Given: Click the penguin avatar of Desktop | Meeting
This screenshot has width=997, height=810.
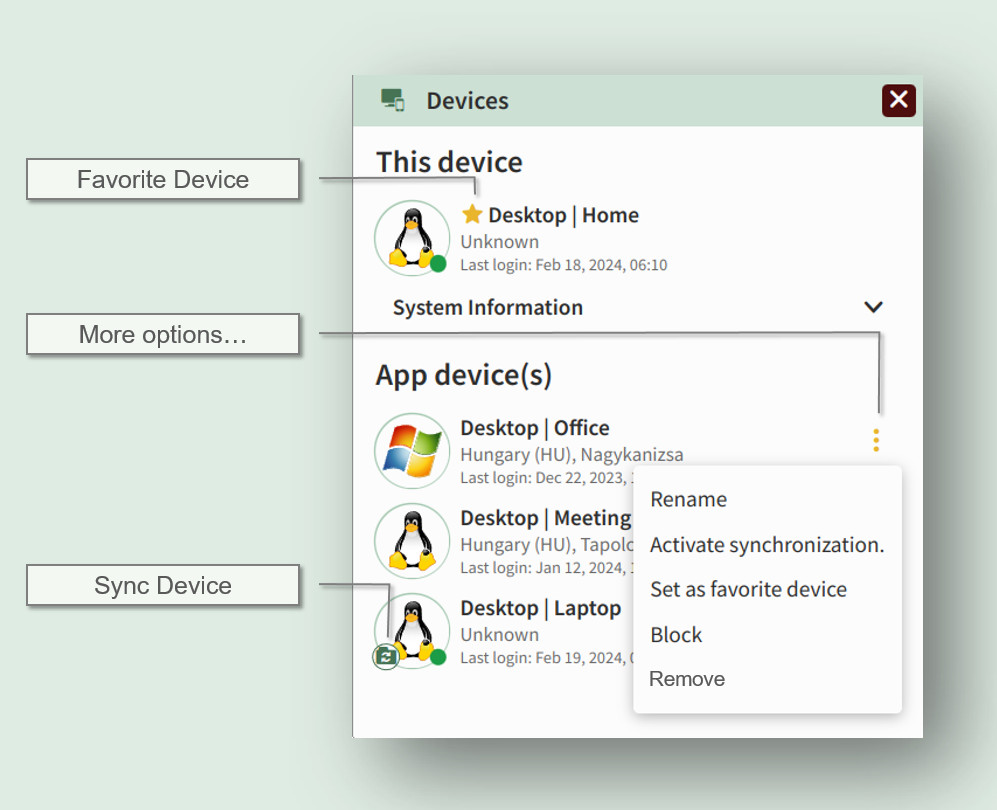Looking at the screenshot, I should click(412, 541).
